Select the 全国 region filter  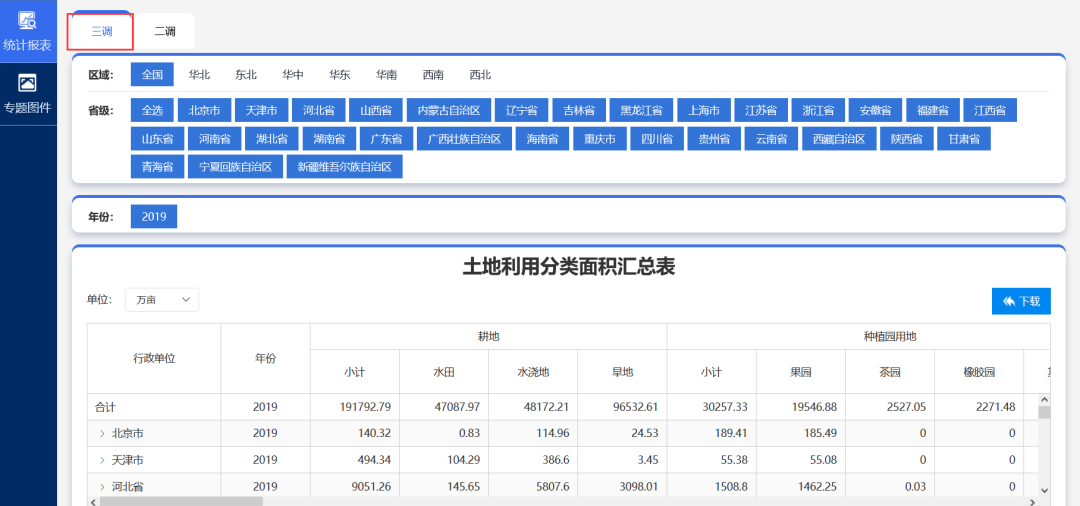[152, 75]
